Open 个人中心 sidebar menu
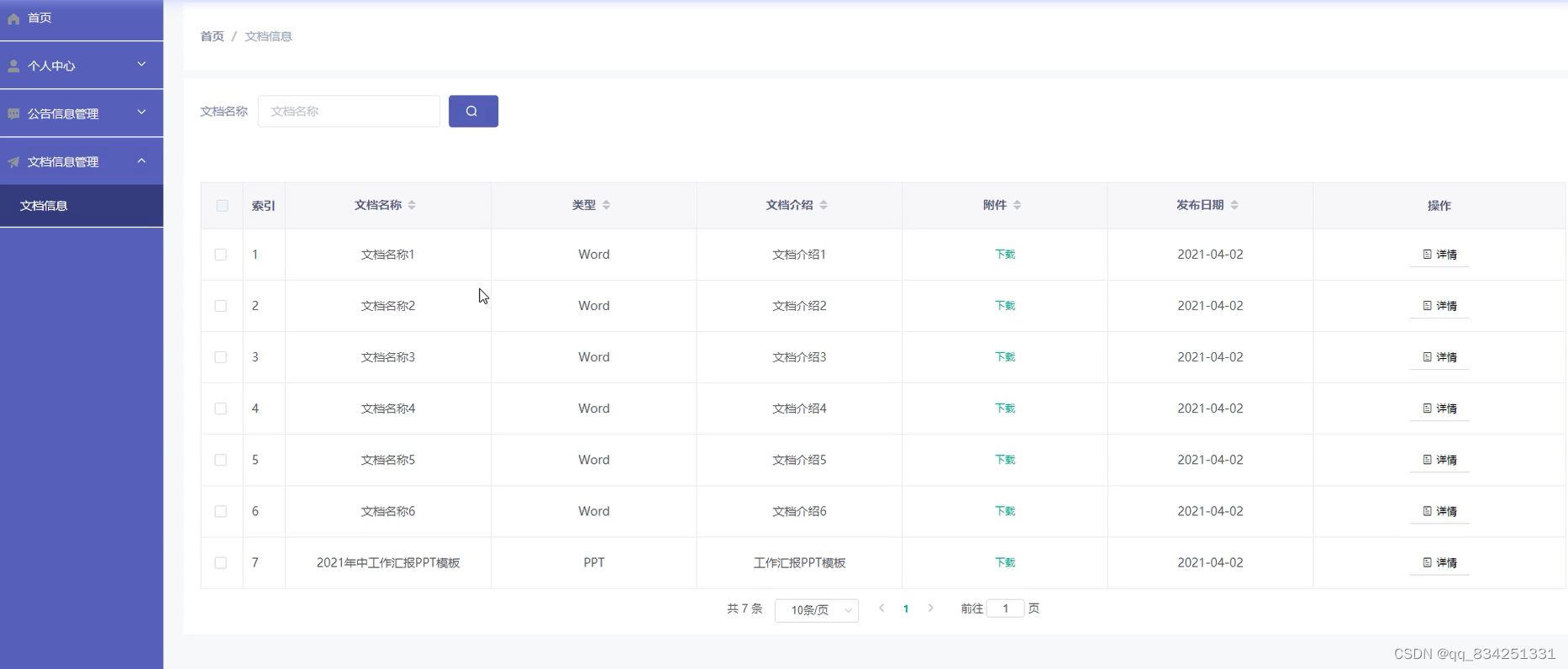The image size is (1568, 669). pyautogui.click(x=82, y=66)
